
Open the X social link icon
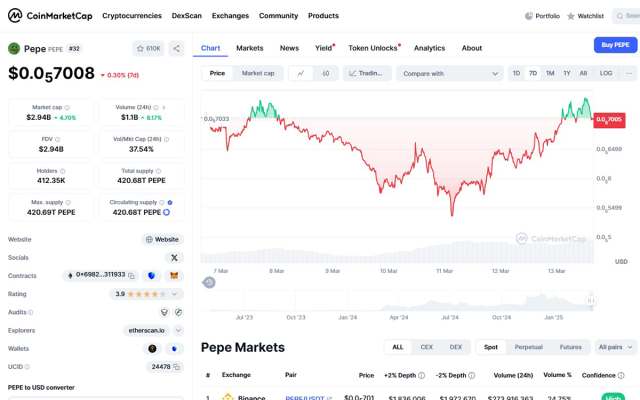[175, 257]
